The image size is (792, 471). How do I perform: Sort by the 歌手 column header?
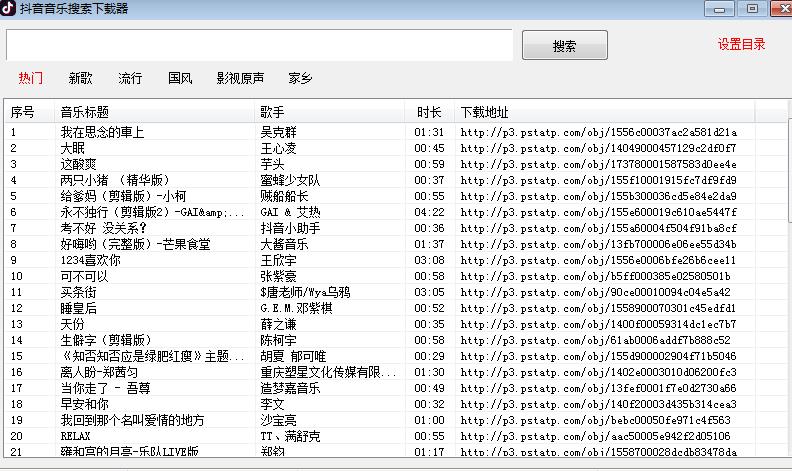pyautogui.click(x=272, y=112)
